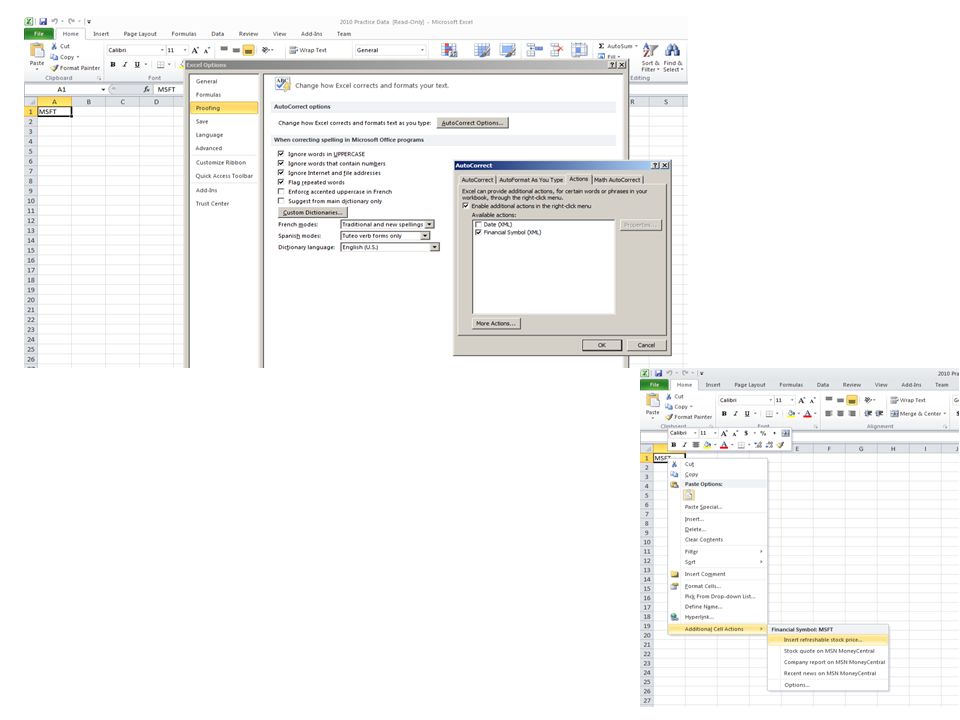Toggle Flag repeated words checkbox
960x720 pixels.
tap(281, 182)
